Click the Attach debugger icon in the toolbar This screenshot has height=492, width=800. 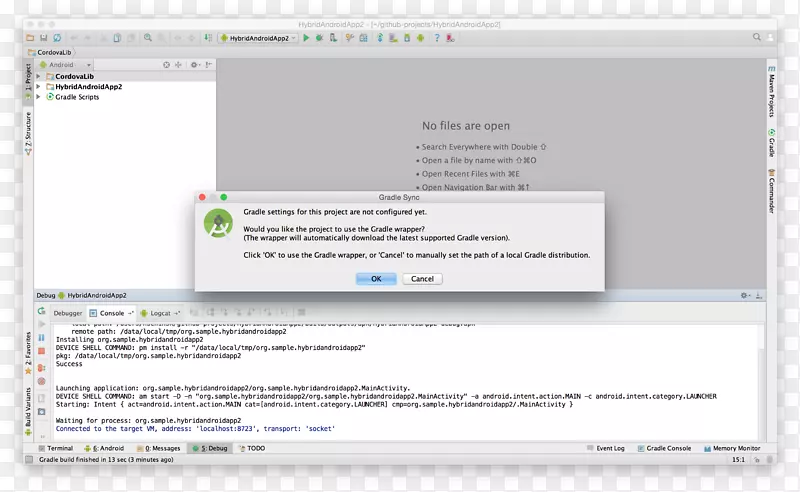tap(333, 38)
